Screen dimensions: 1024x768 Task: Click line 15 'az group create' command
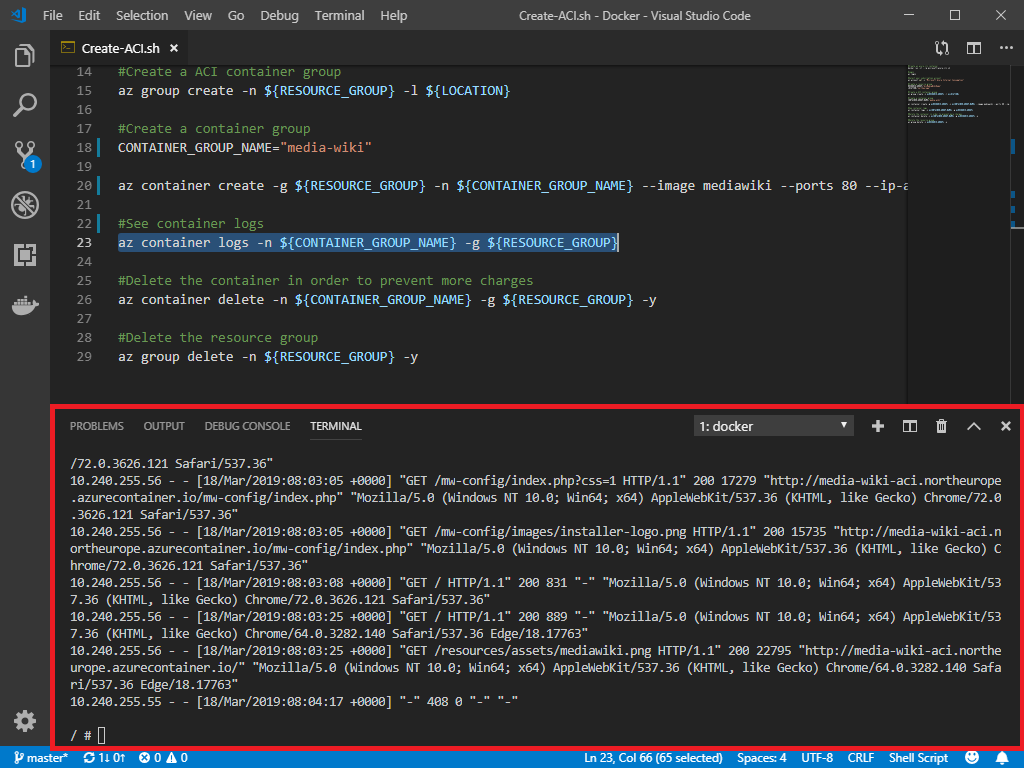click(x=314, y=91)
